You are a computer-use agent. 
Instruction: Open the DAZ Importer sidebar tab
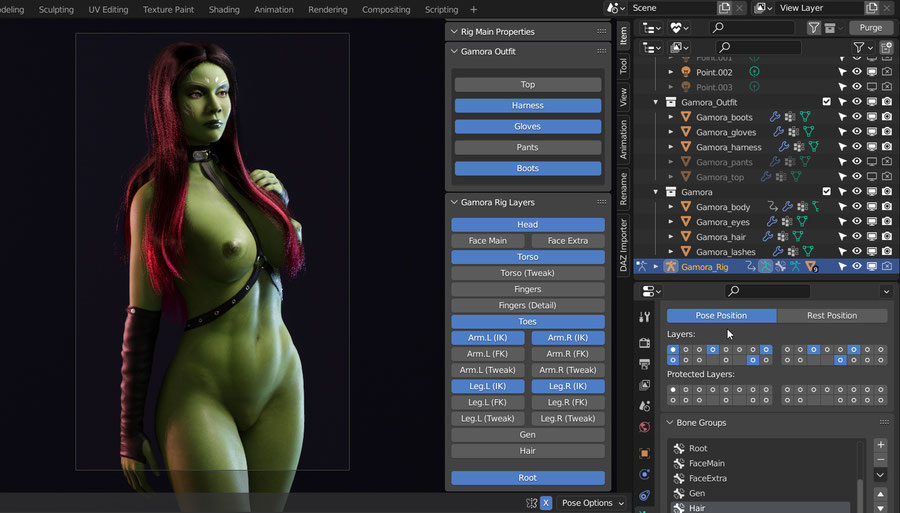tap(623, 245)
